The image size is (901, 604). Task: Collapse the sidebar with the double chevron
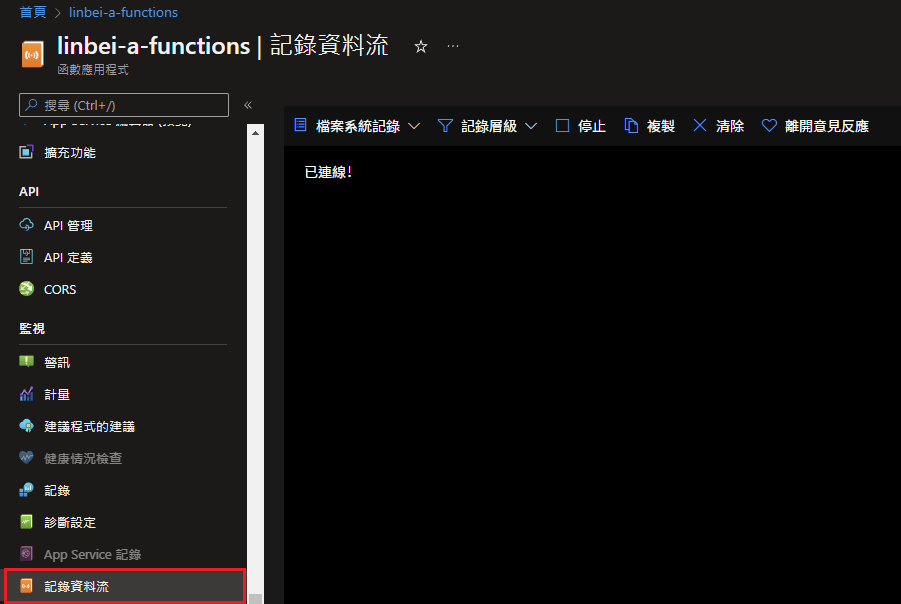(x=248, y=105)
